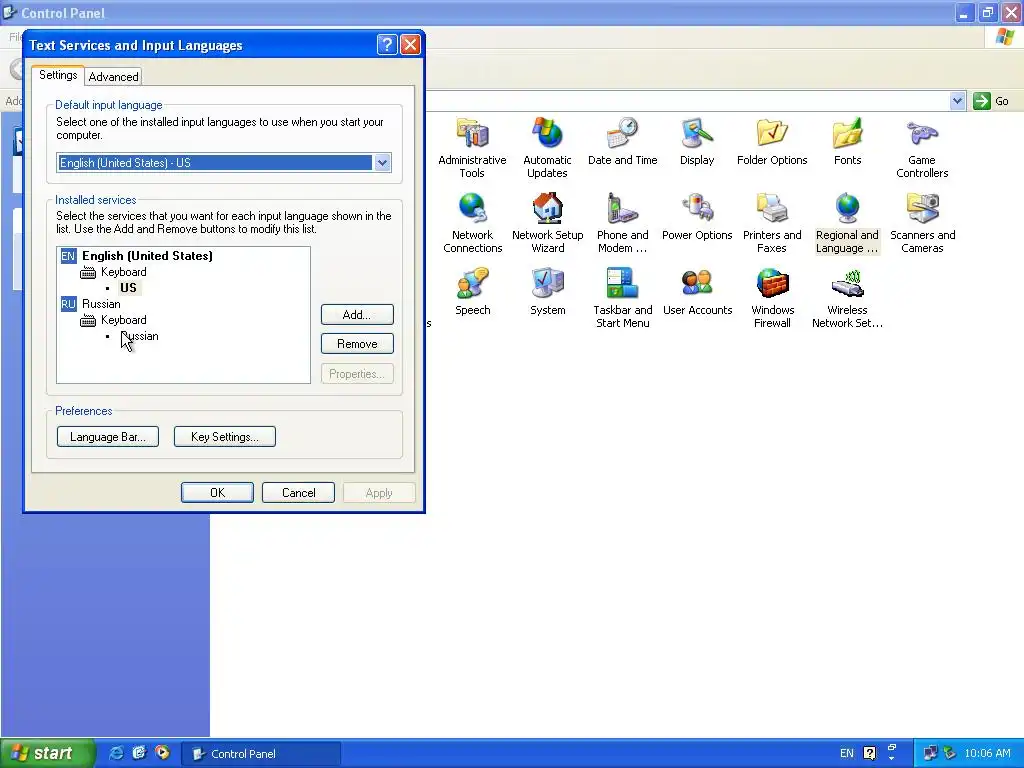Select the Settings tab
Screen dimensions: 1024x768
(58, 74)
